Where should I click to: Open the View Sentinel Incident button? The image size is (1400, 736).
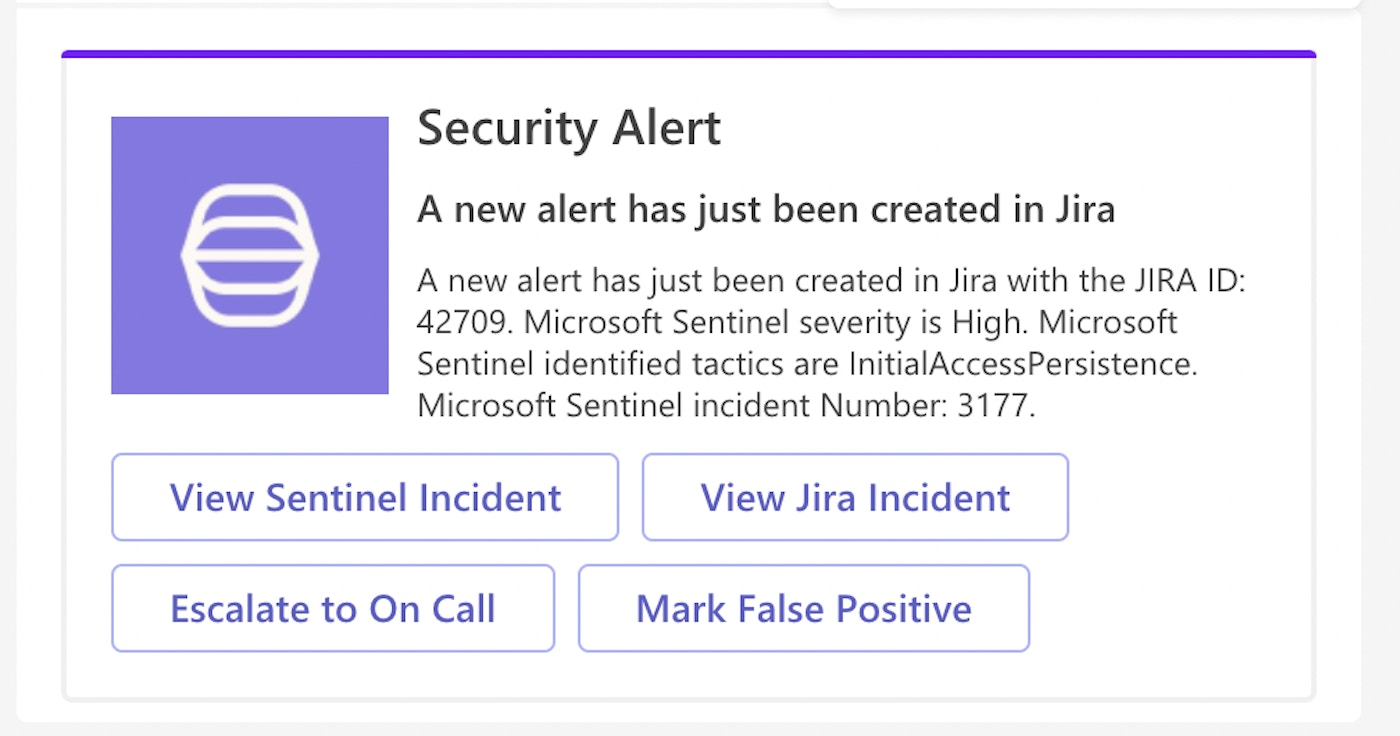pos(365,497)
